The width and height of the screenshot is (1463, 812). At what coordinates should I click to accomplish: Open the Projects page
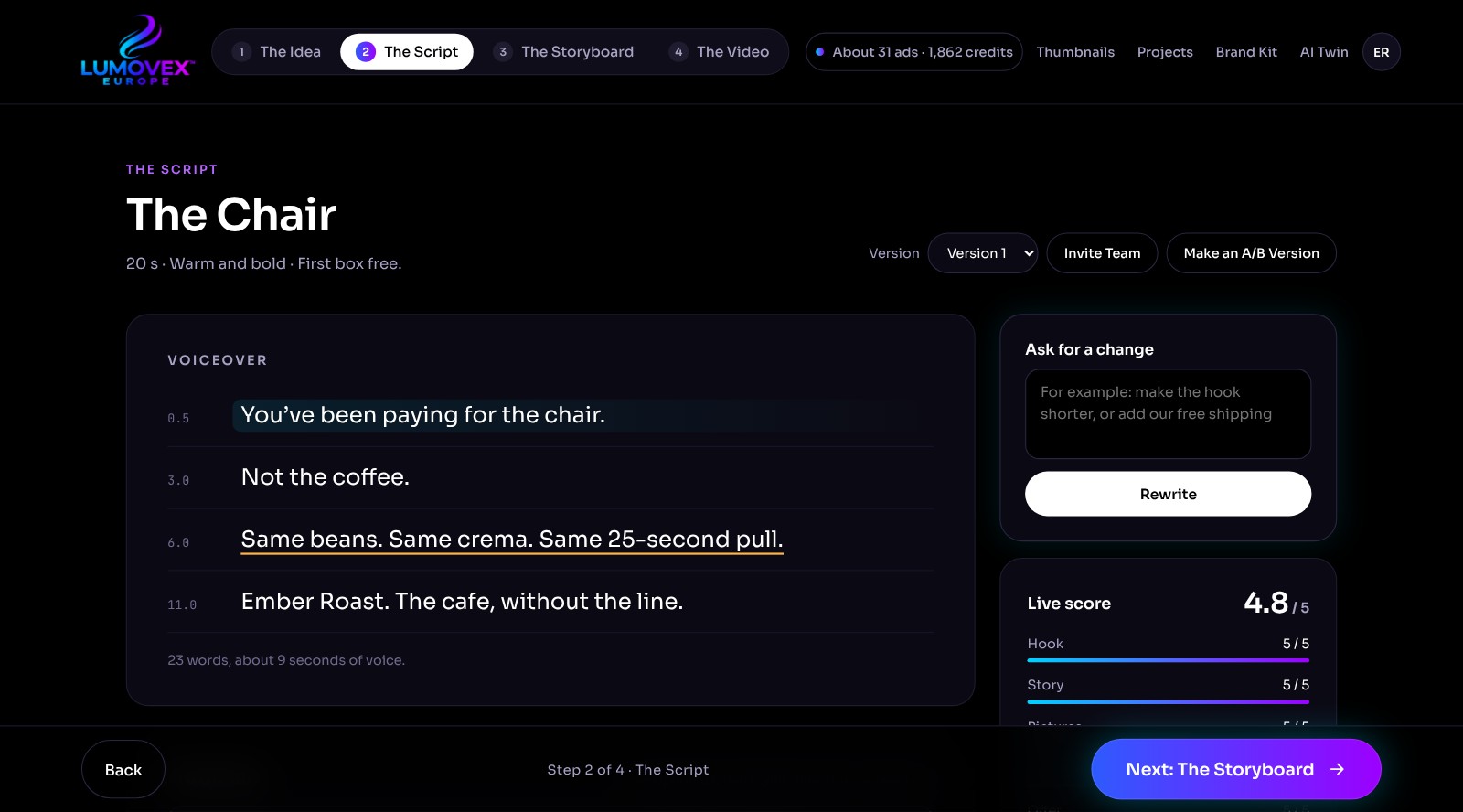coord(1165,52)
